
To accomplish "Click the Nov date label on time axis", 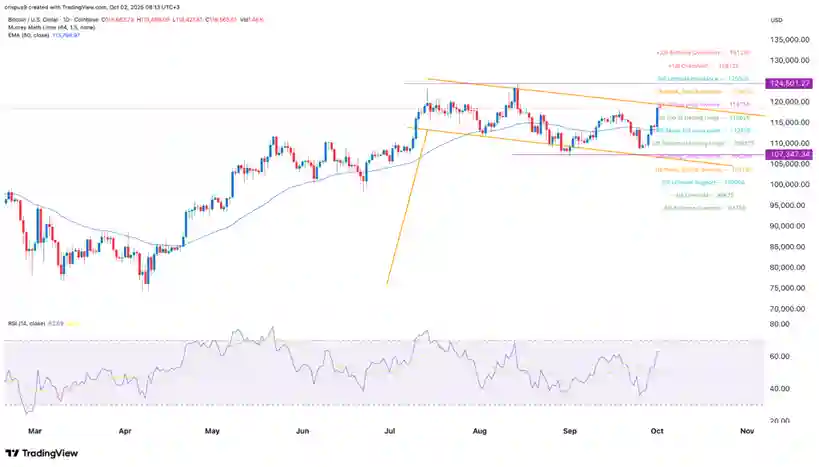I will tap(745, 431).
